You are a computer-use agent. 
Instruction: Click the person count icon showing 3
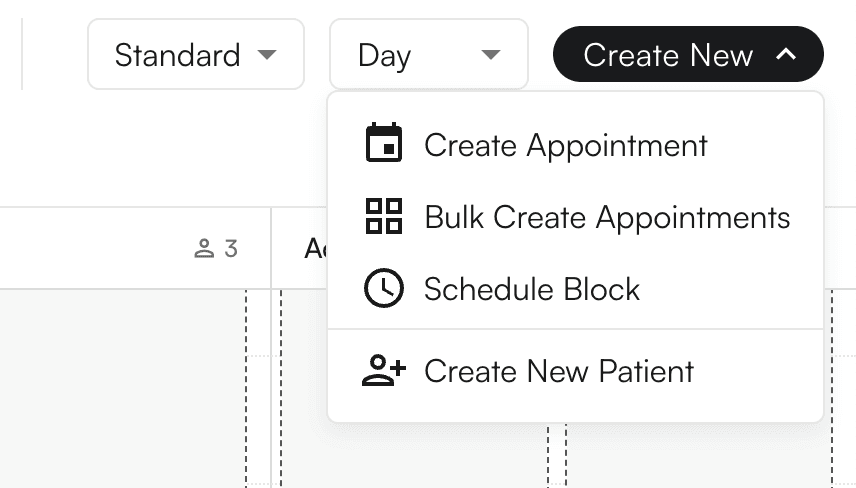pos(204,248)
